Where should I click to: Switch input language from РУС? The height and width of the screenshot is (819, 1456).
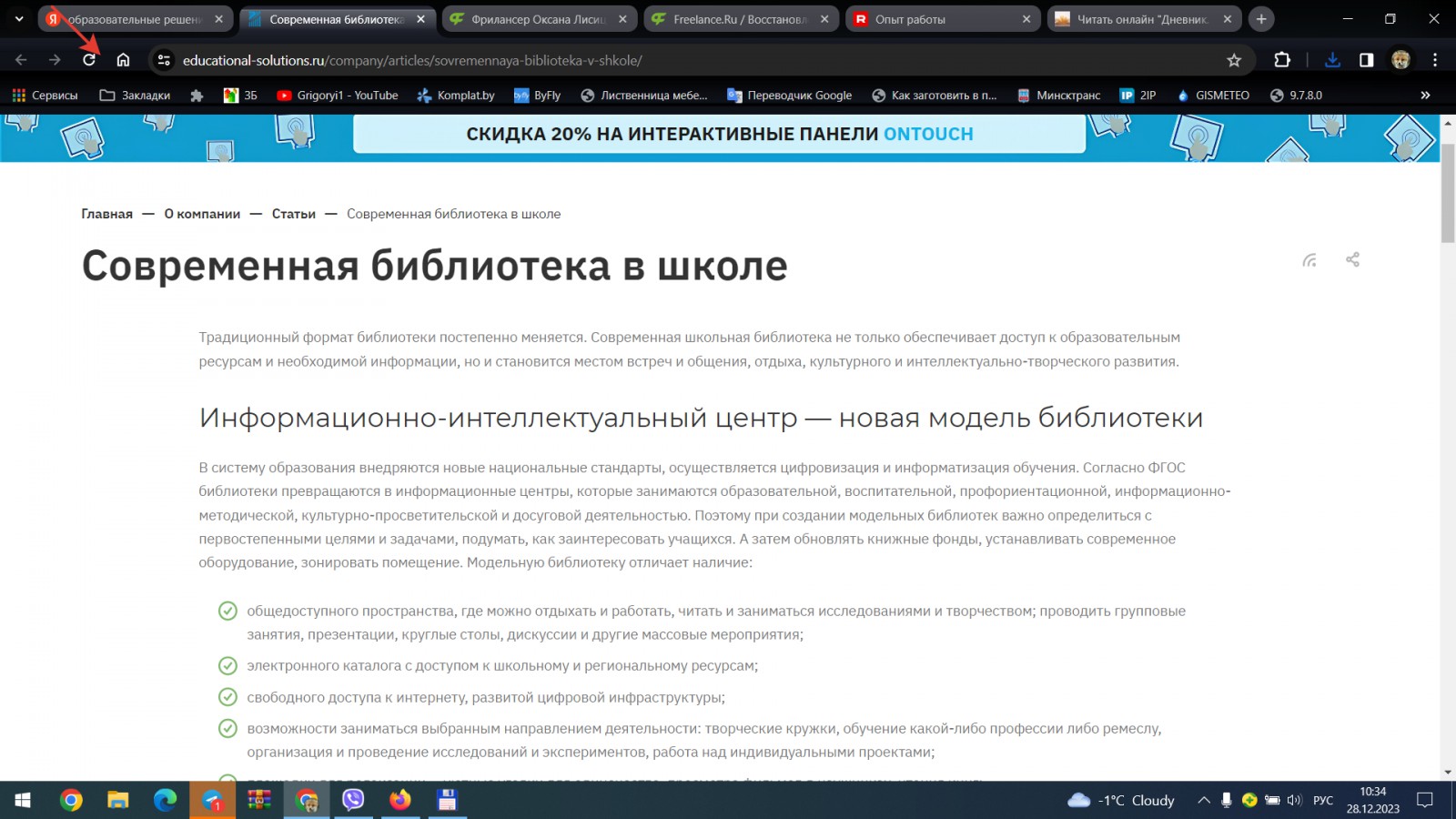point(1323,800)
